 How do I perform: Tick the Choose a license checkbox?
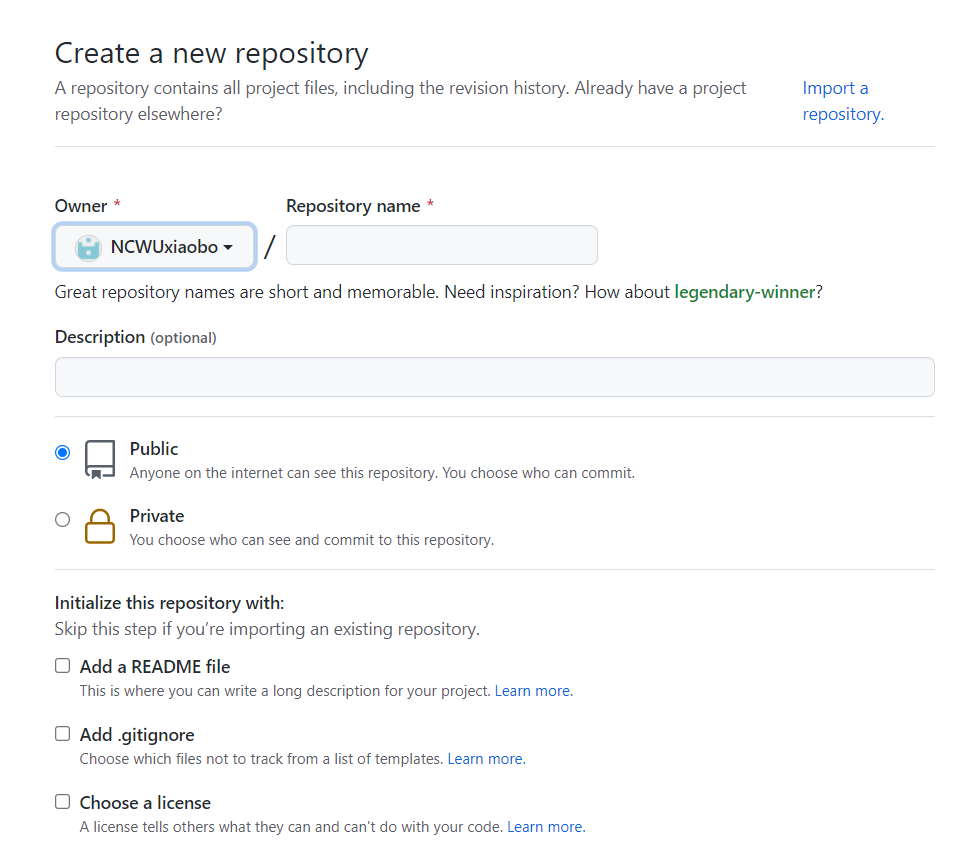pyautogui.click(x=62, y=801)
